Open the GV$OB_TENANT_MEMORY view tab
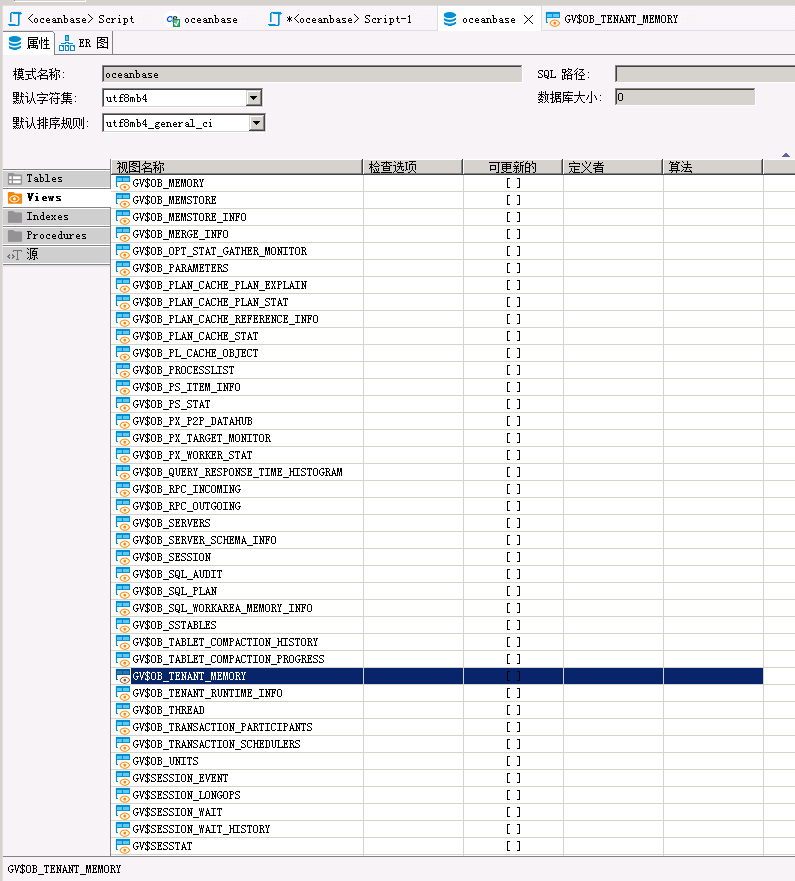 point(612,19)
